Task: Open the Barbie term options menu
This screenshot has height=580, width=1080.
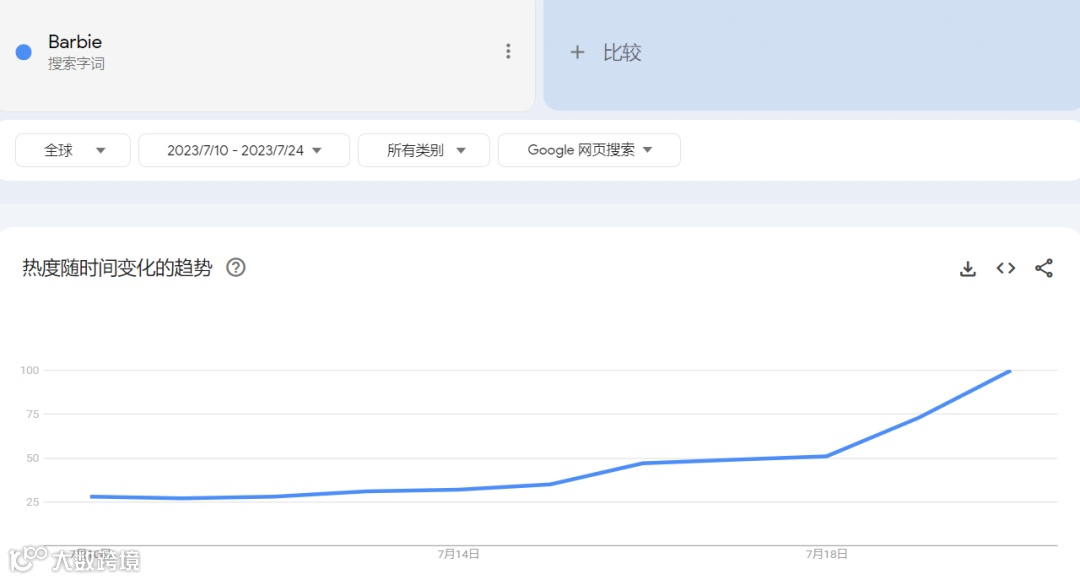Action: pos(508,52)
